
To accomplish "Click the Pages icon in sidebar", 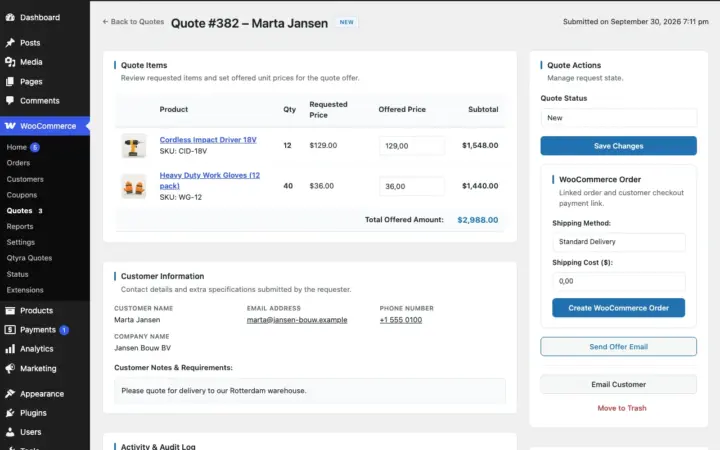I will pyautogui.click(x=10, y=82).
